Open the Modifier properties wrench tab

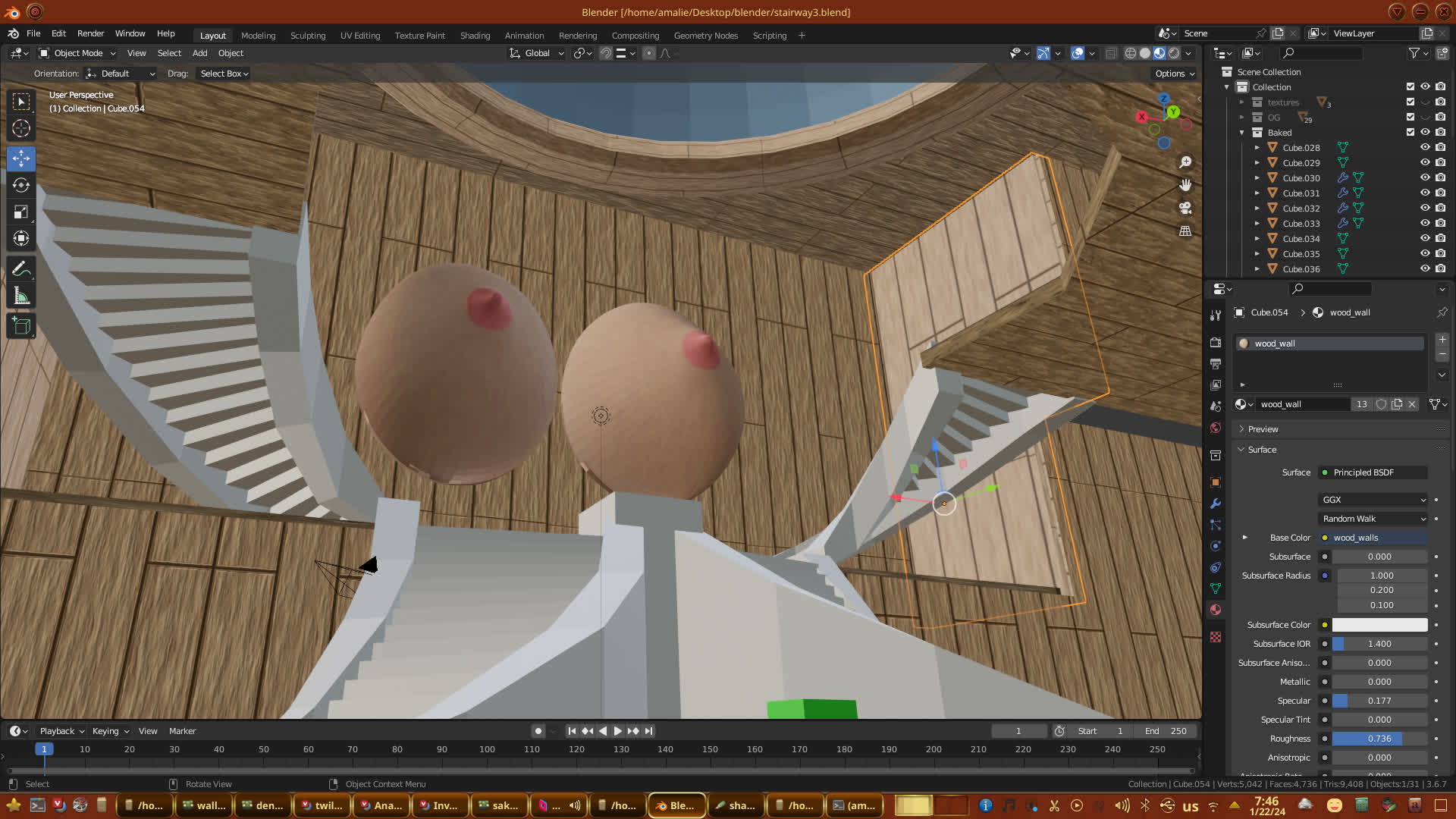coord(1216,504)
